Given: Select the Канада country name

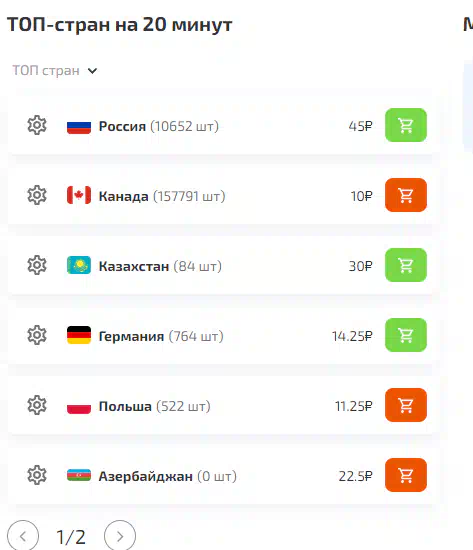Looking at the screenshot, I should (x=124, y=196).
